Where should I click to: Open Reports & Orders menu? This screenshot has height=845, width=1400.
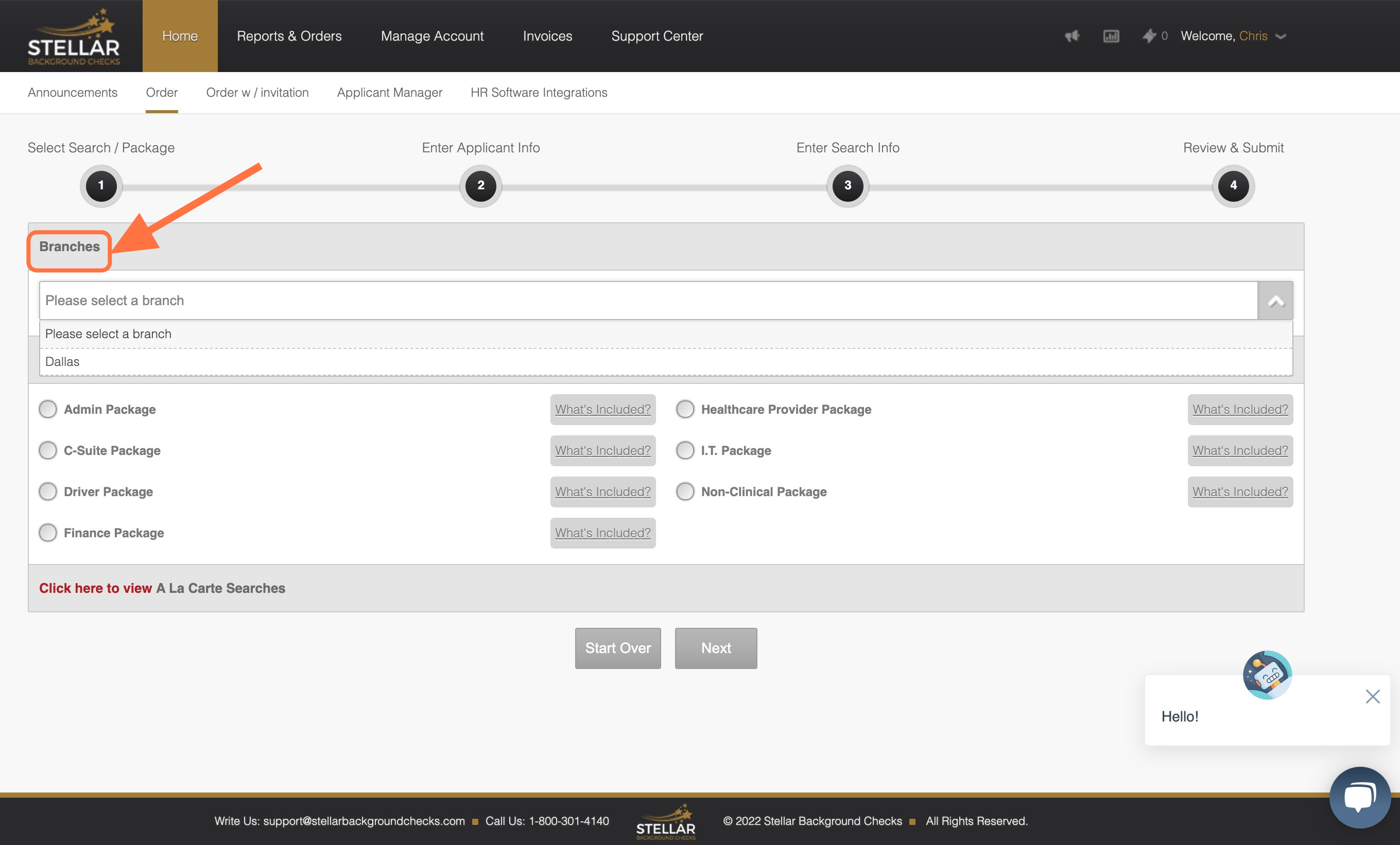click(289, 36)
